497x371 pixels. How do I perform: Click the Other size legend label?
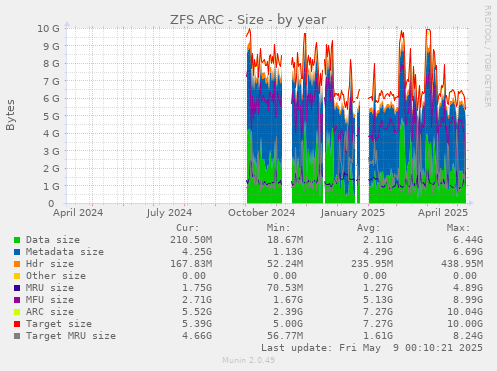point(56,276)
